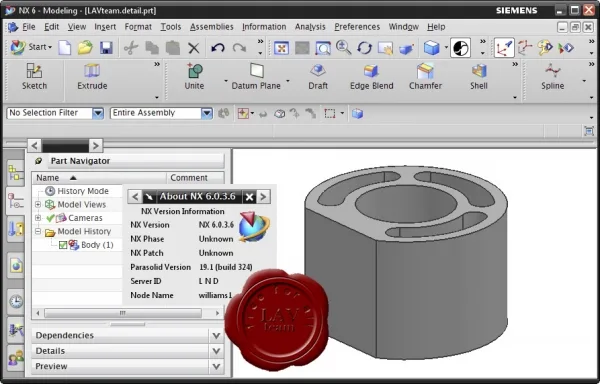Start a Sketch
This screenshot has width=600, height=384.
(x=34, y=76)
